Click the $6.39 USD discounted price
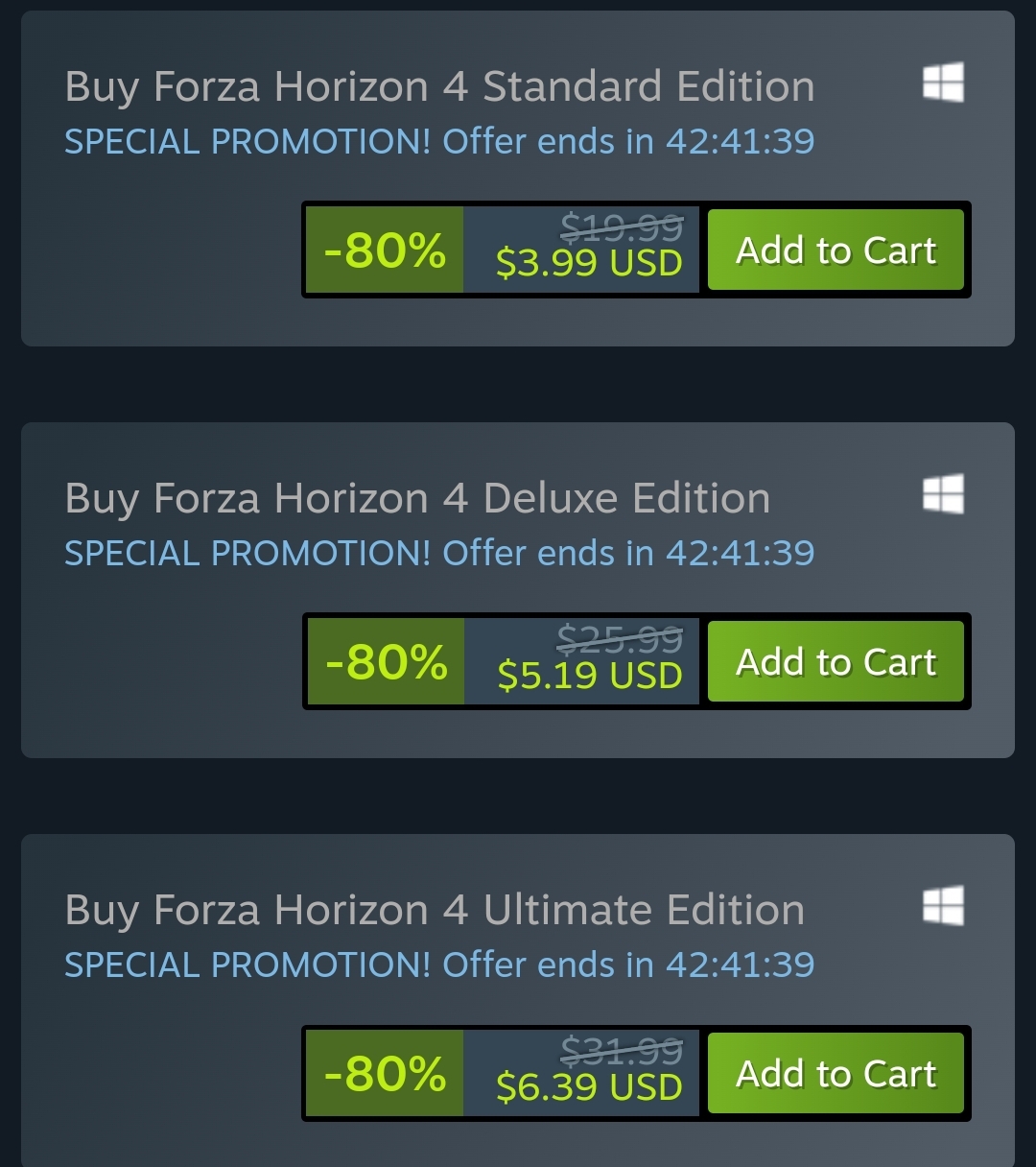This screenshot has height=1167, width=1036. click(589, 1087)
